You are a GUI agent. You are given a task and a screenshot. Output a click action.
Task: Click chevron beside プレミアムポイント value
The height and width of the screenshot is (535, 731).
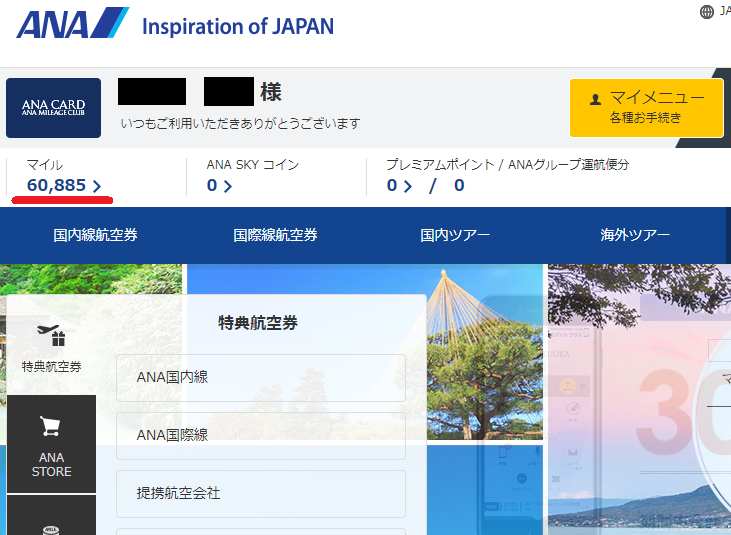[x=408, y=186]
